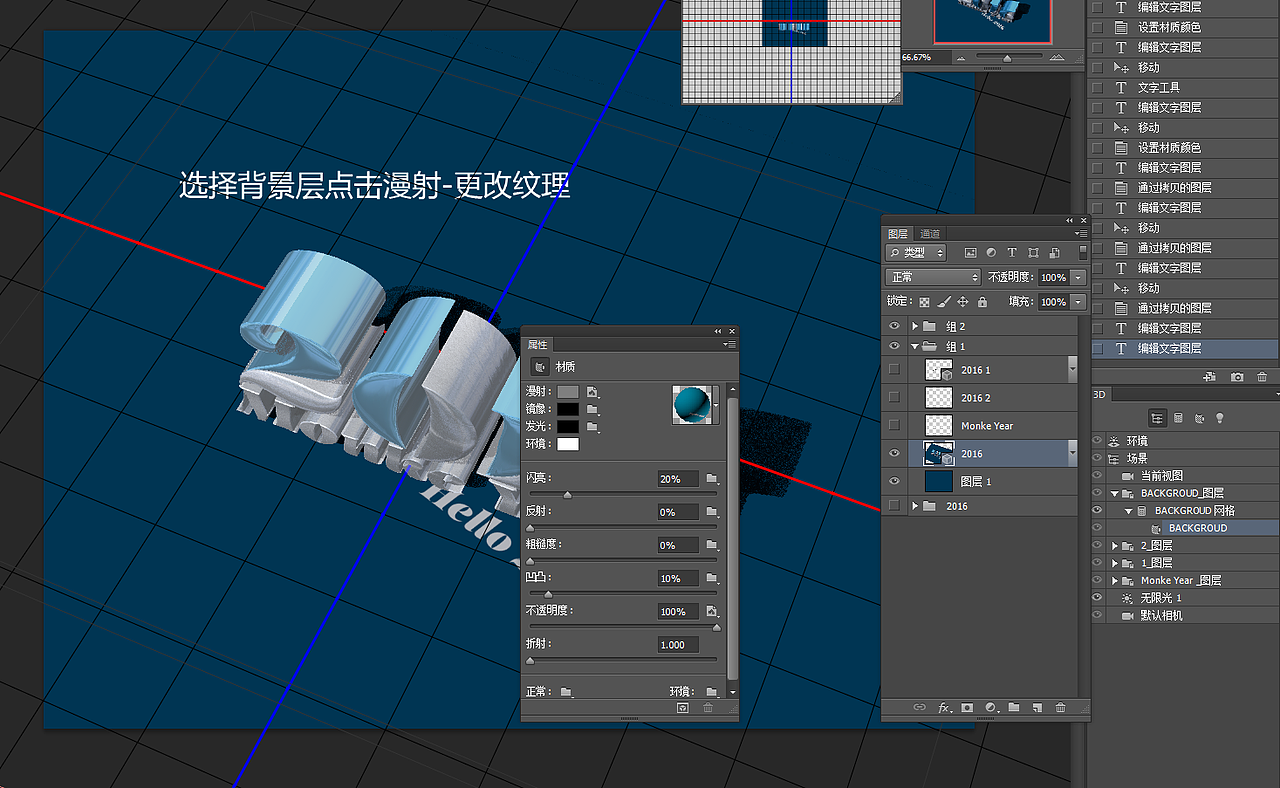This screenshot has height=788, width=1280.
Task: Open the 填充 fill dropdown arrow
Action: tap(1078, 301)
